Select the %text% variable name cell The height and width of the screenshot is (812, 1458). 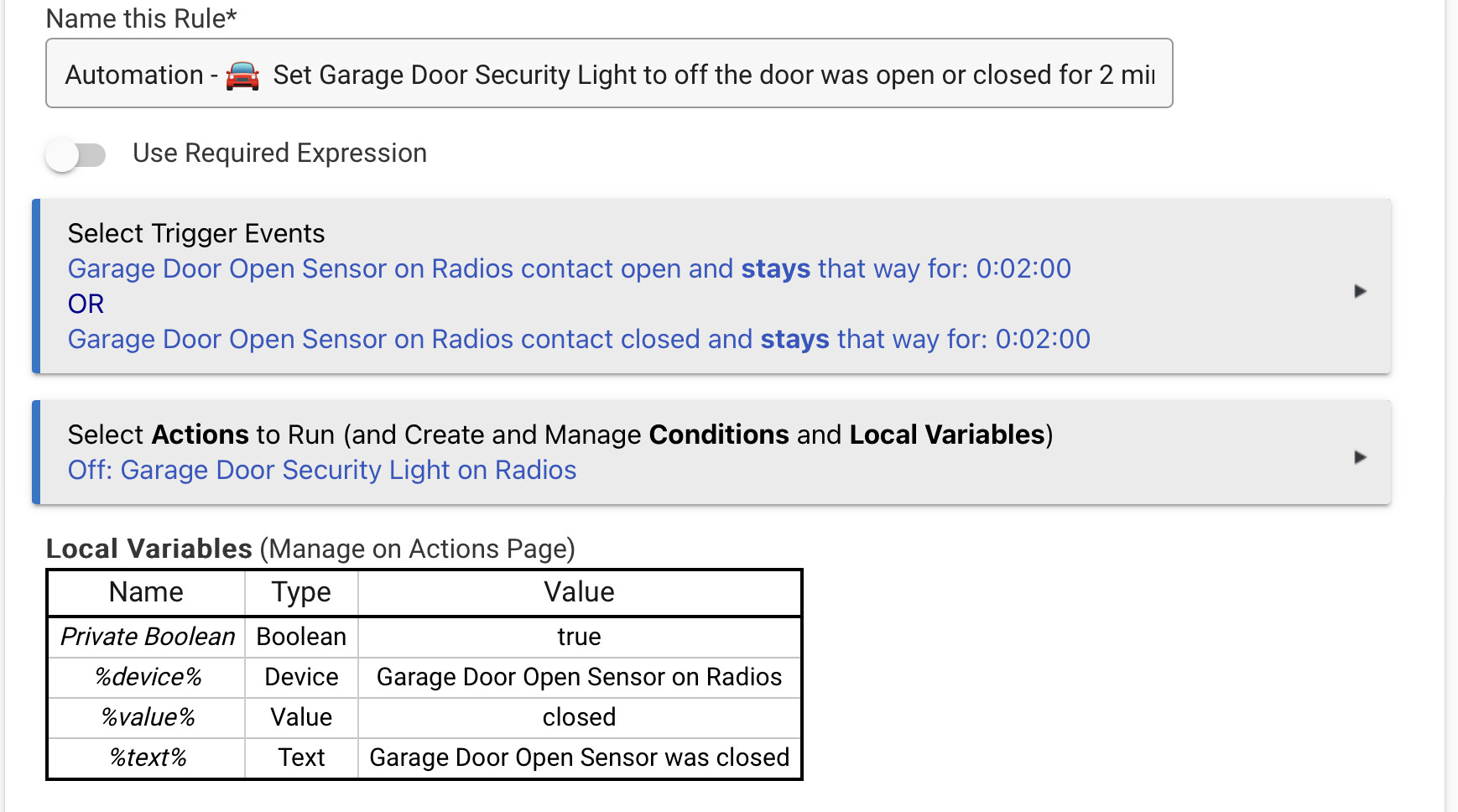147,757
